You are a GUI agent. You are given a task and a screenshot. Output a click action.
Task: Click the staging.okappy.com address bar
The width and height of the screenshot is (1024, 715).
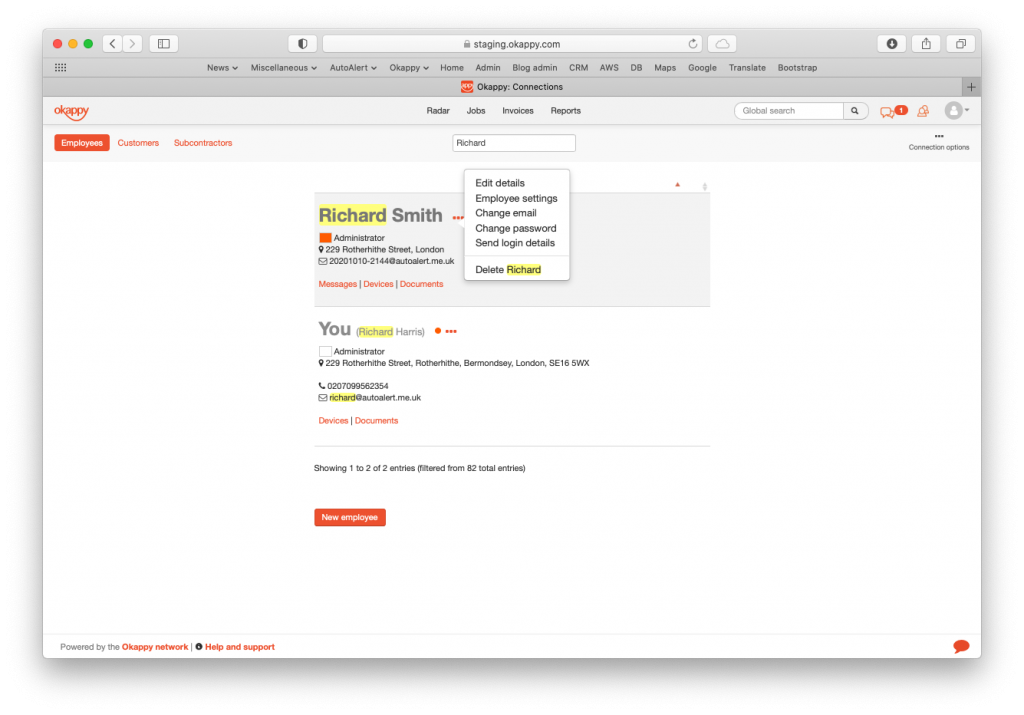click(x=512, y=44)
